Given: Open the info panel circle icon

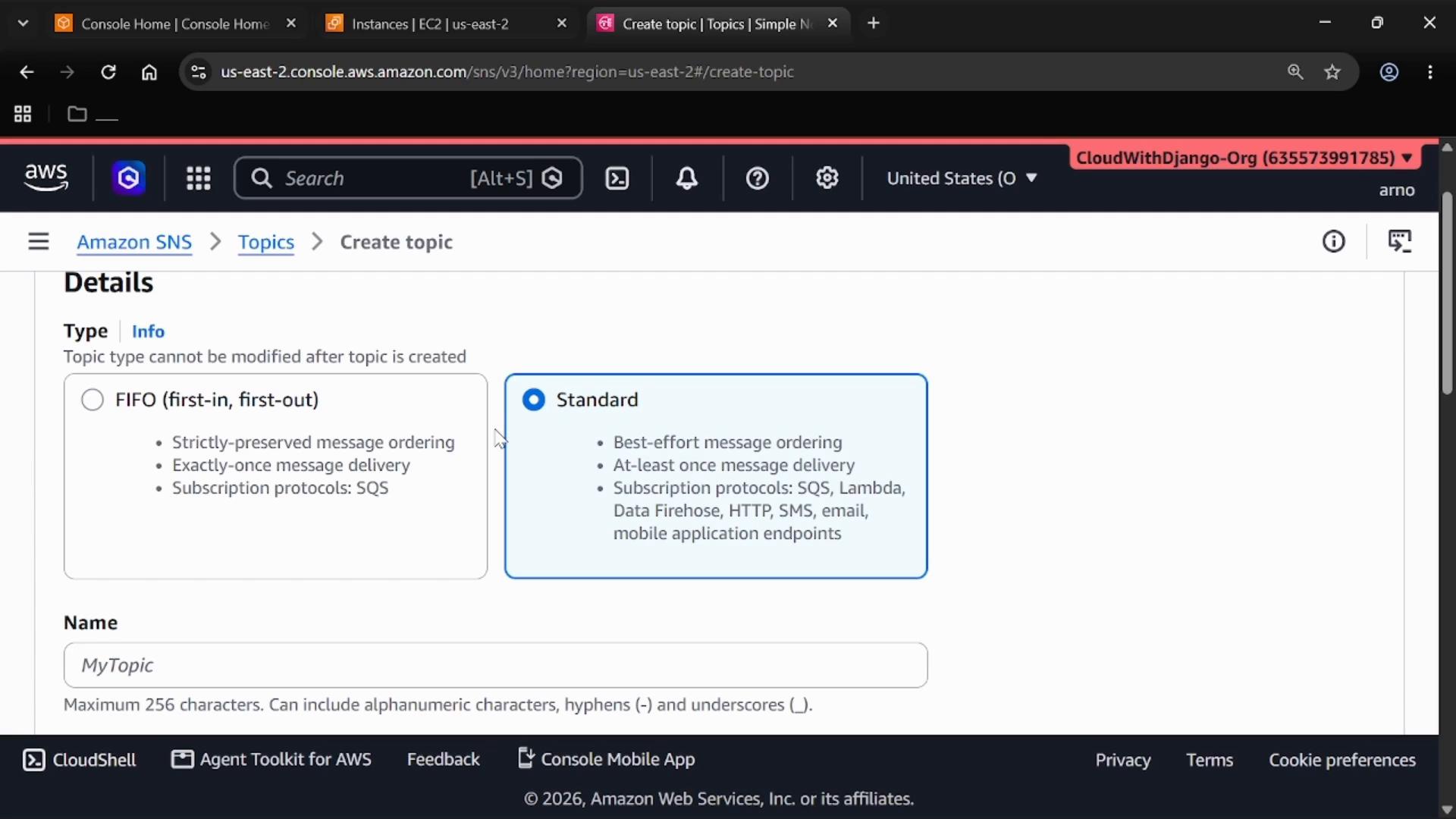Looking at the screenshot, I should (x=1334, y=241).
